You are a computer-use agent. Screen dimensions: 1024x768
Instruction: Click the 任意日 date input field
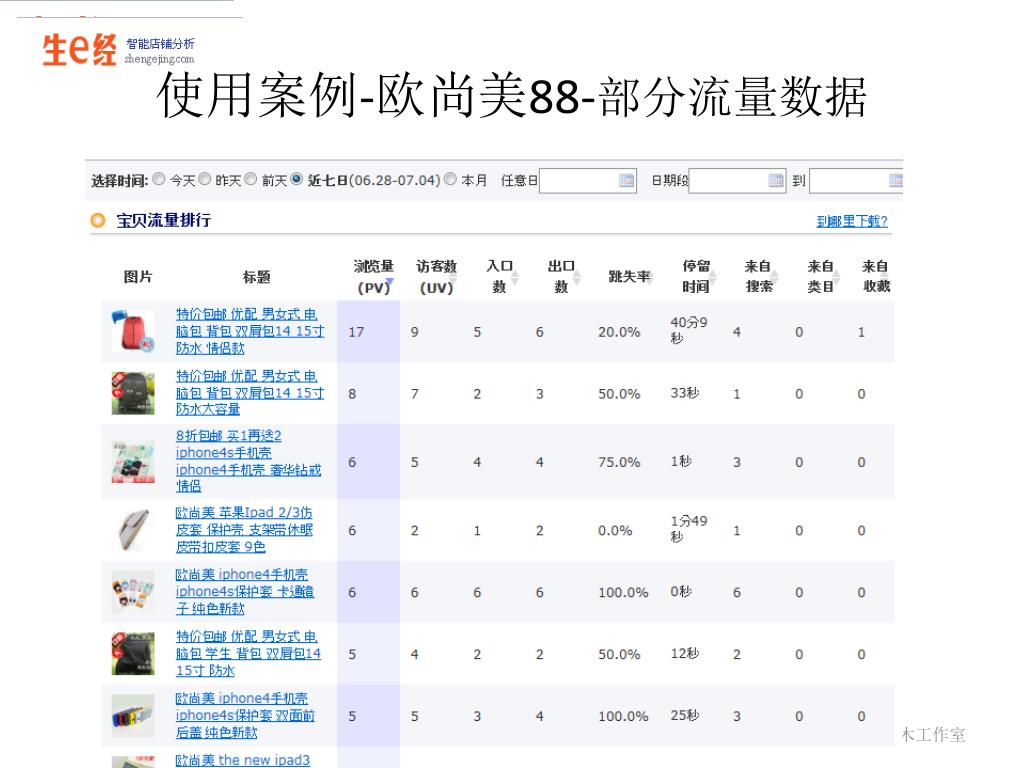(x=588, y=181)
